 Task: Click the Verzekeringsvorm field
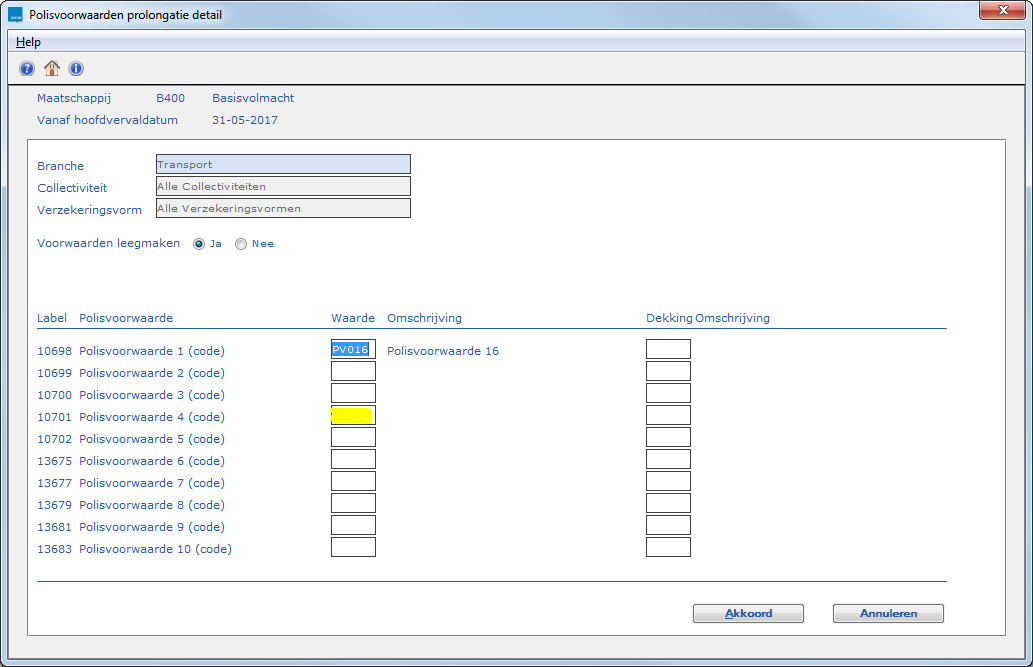click(283, 209)
